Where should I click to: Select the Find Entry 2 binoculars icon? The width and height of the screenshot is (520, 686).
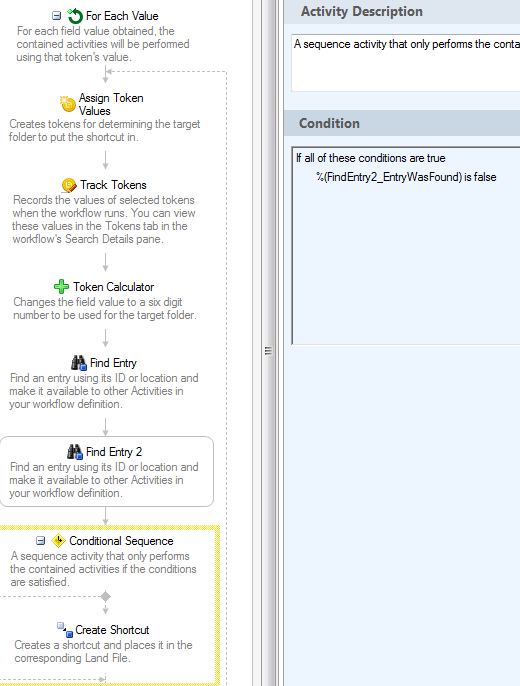tap(75, 452)
